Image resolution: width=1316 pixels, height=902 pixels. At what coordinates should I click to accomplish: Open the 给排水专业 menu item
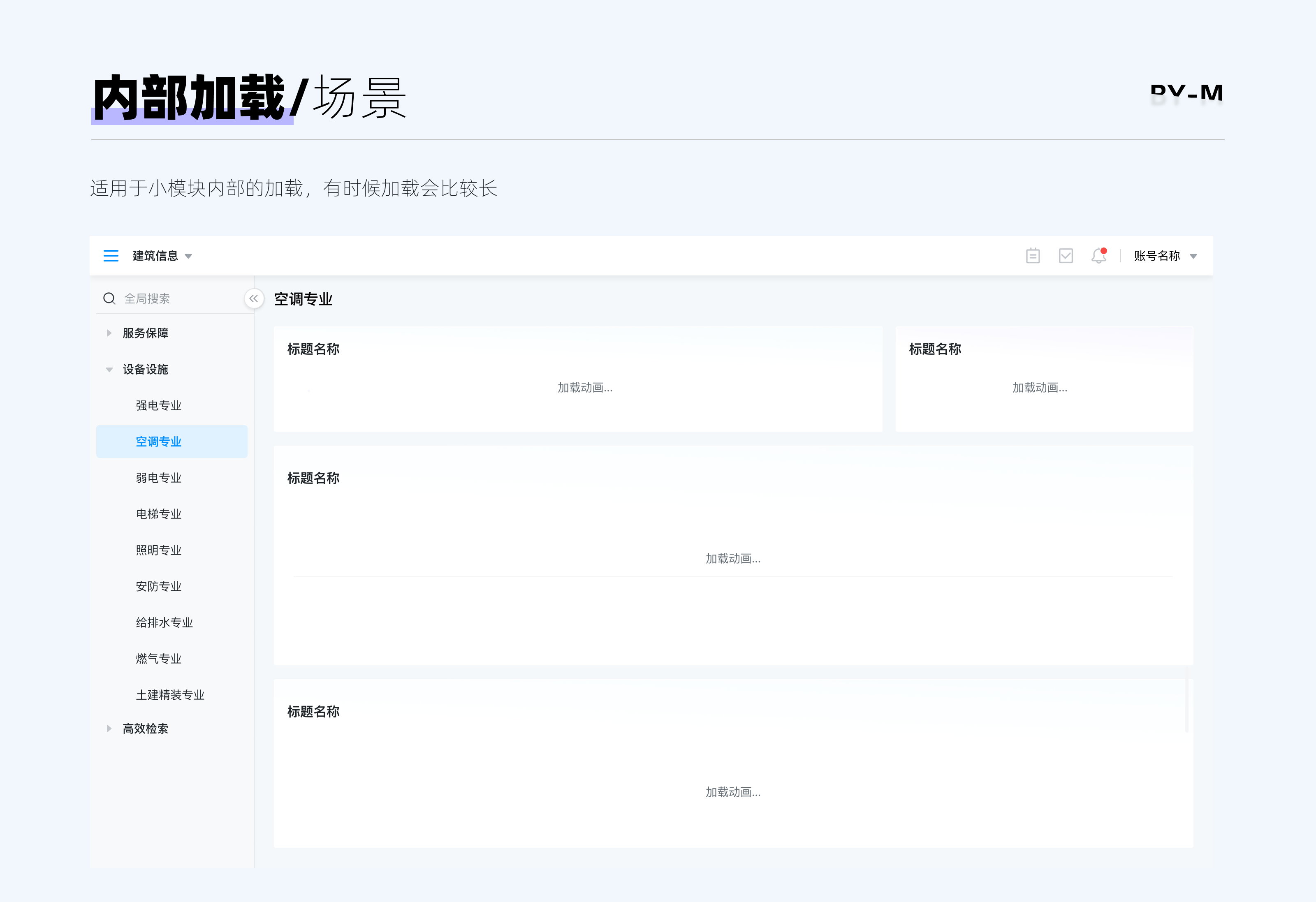(164, 623)
